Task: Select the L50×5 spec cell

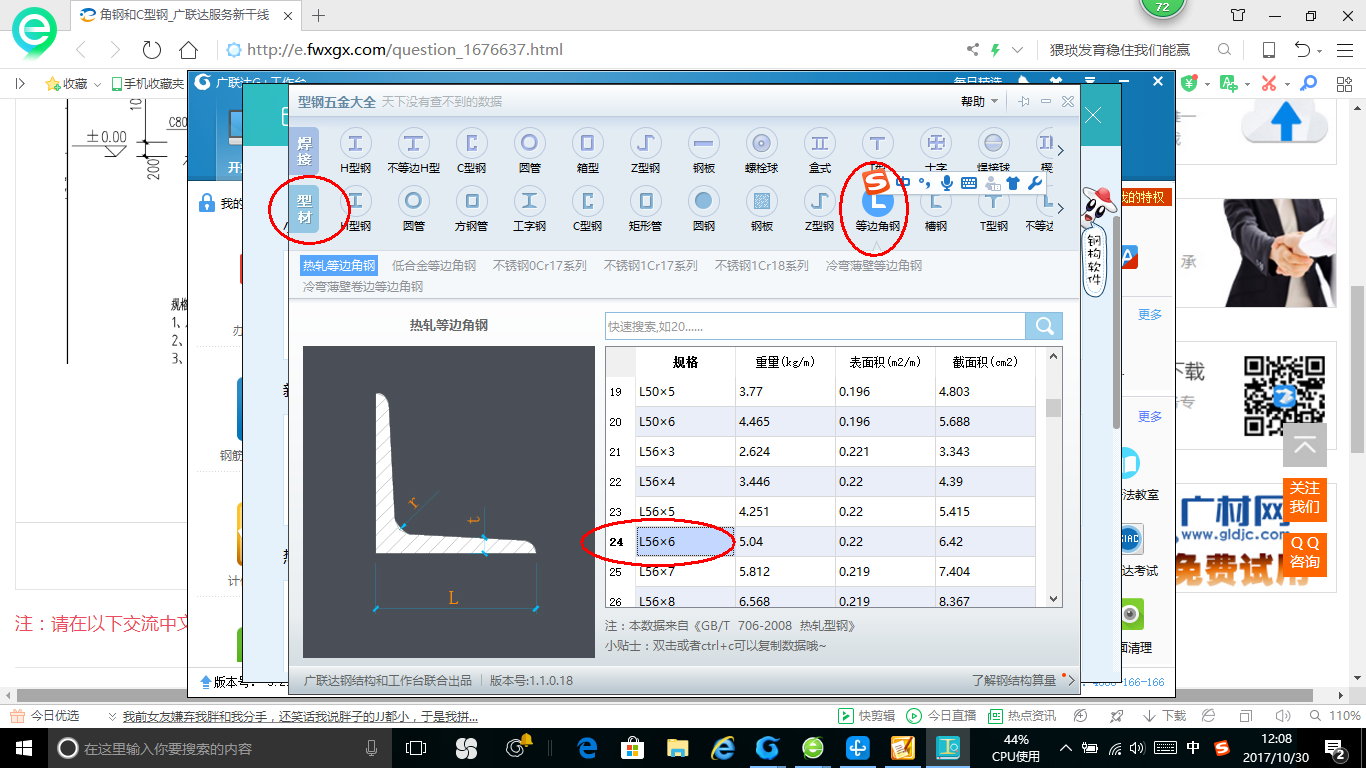Action: [685, 392]
